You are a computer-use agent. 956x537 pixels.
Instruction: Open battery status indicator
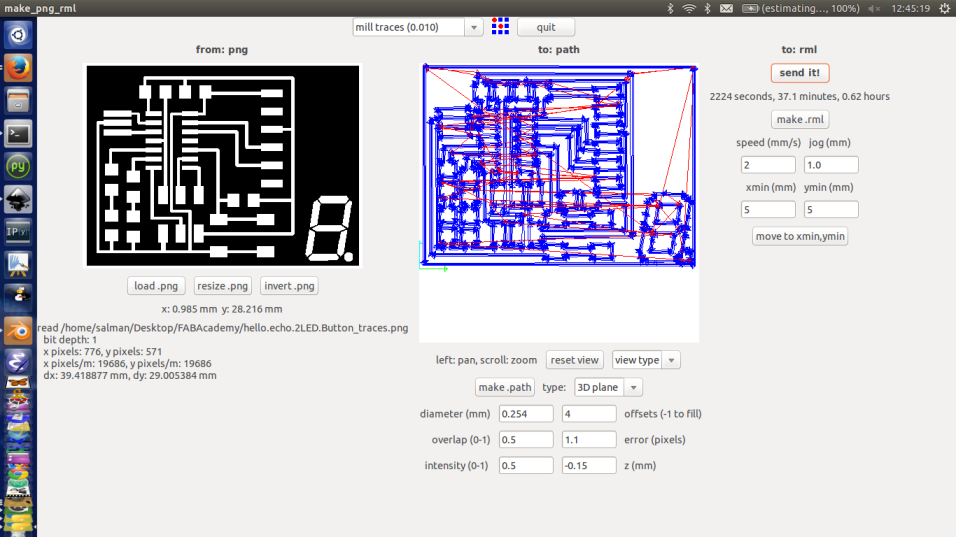point(801,9)
